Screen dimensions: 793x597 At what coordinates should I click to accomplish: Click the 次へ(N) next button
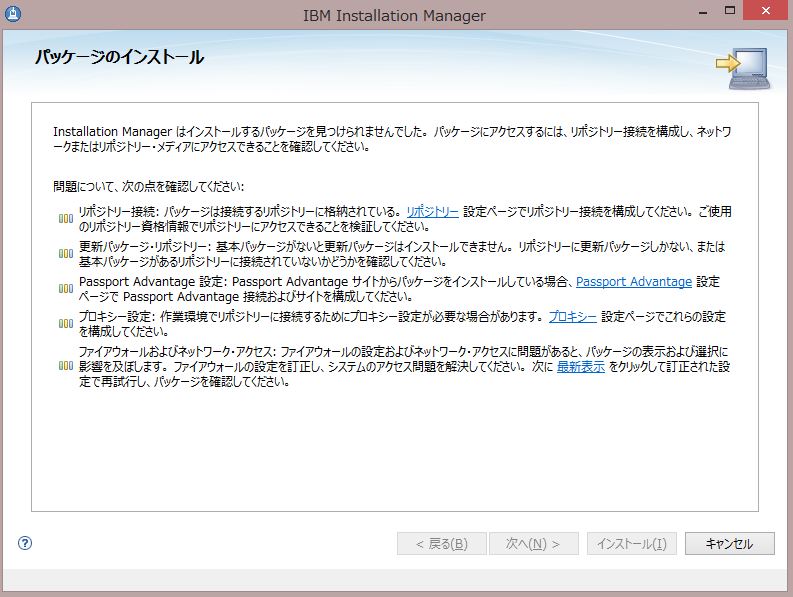point(533,543)
